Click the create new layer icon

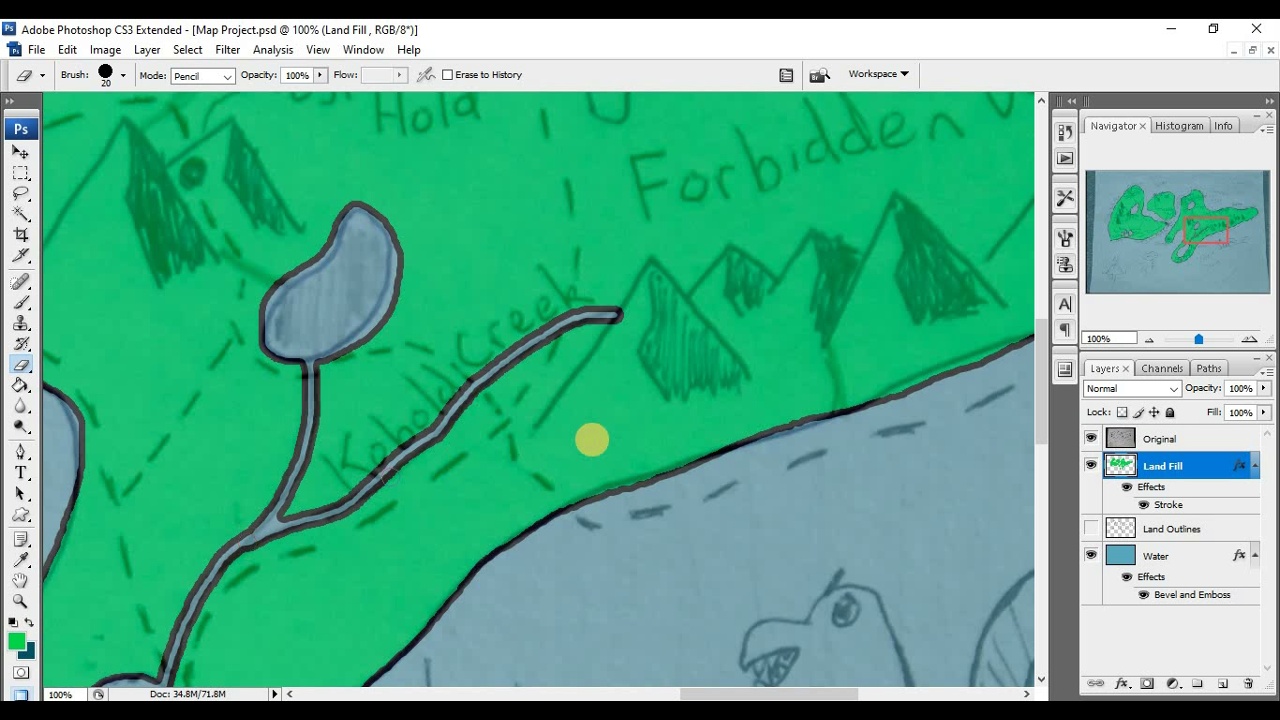[x=1222, y=684]
